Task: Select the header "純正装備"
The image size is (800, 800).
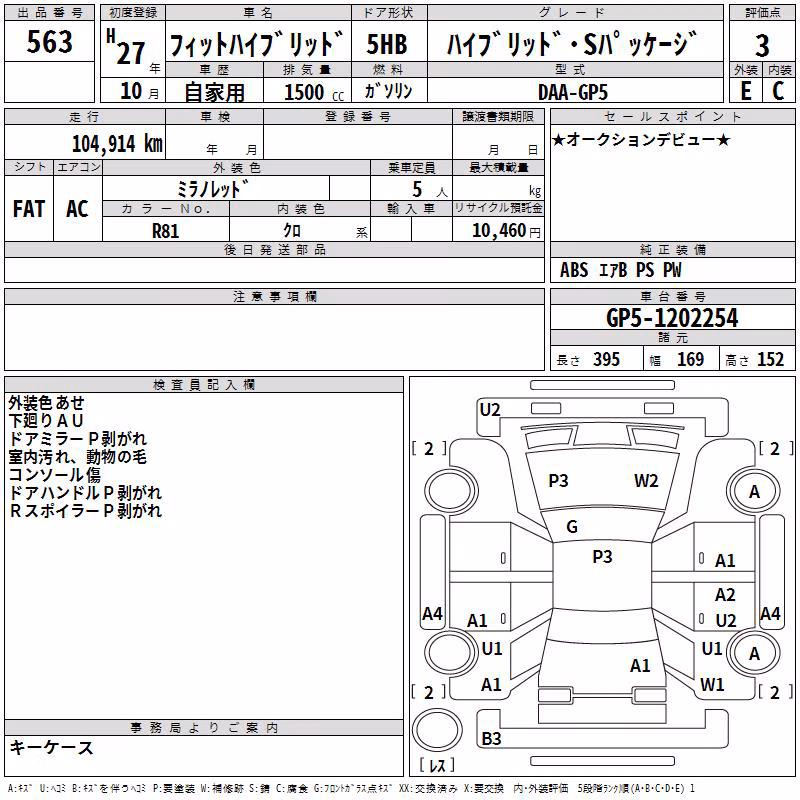Action: pos(672,249)
